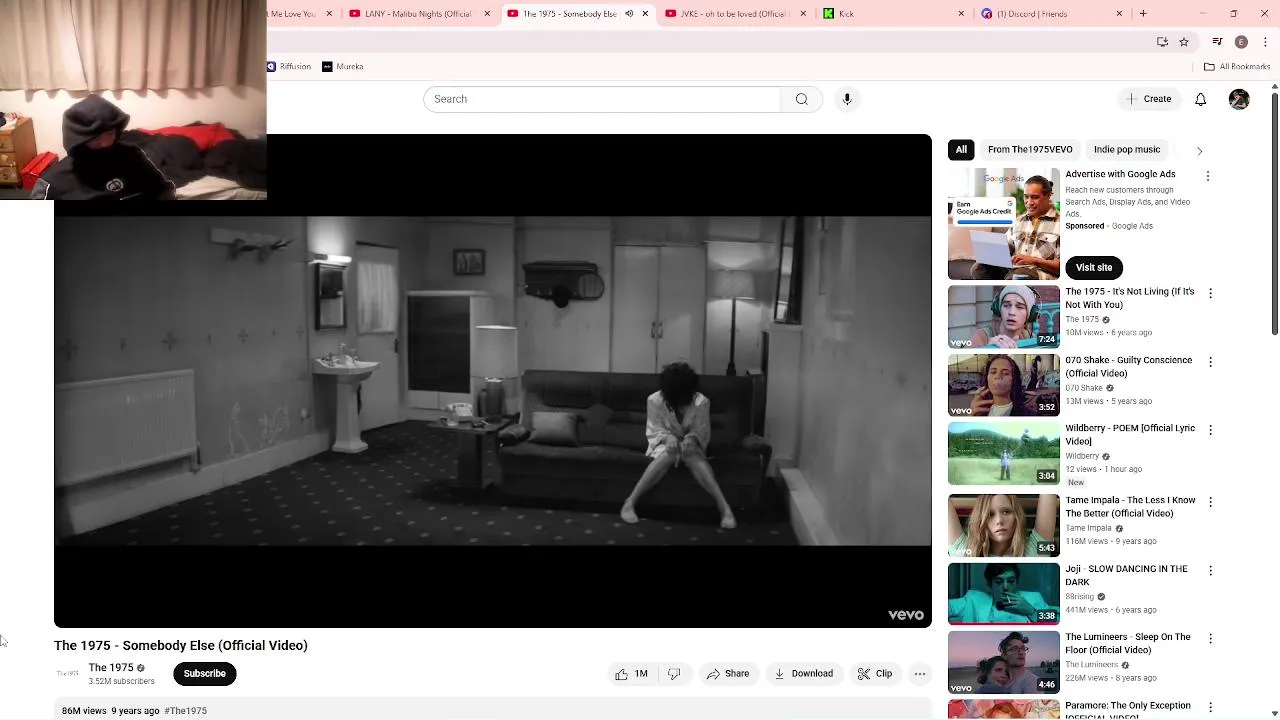
Task: Open options for Google Ads sponsored card
Action: click(x=1207, y=176)
